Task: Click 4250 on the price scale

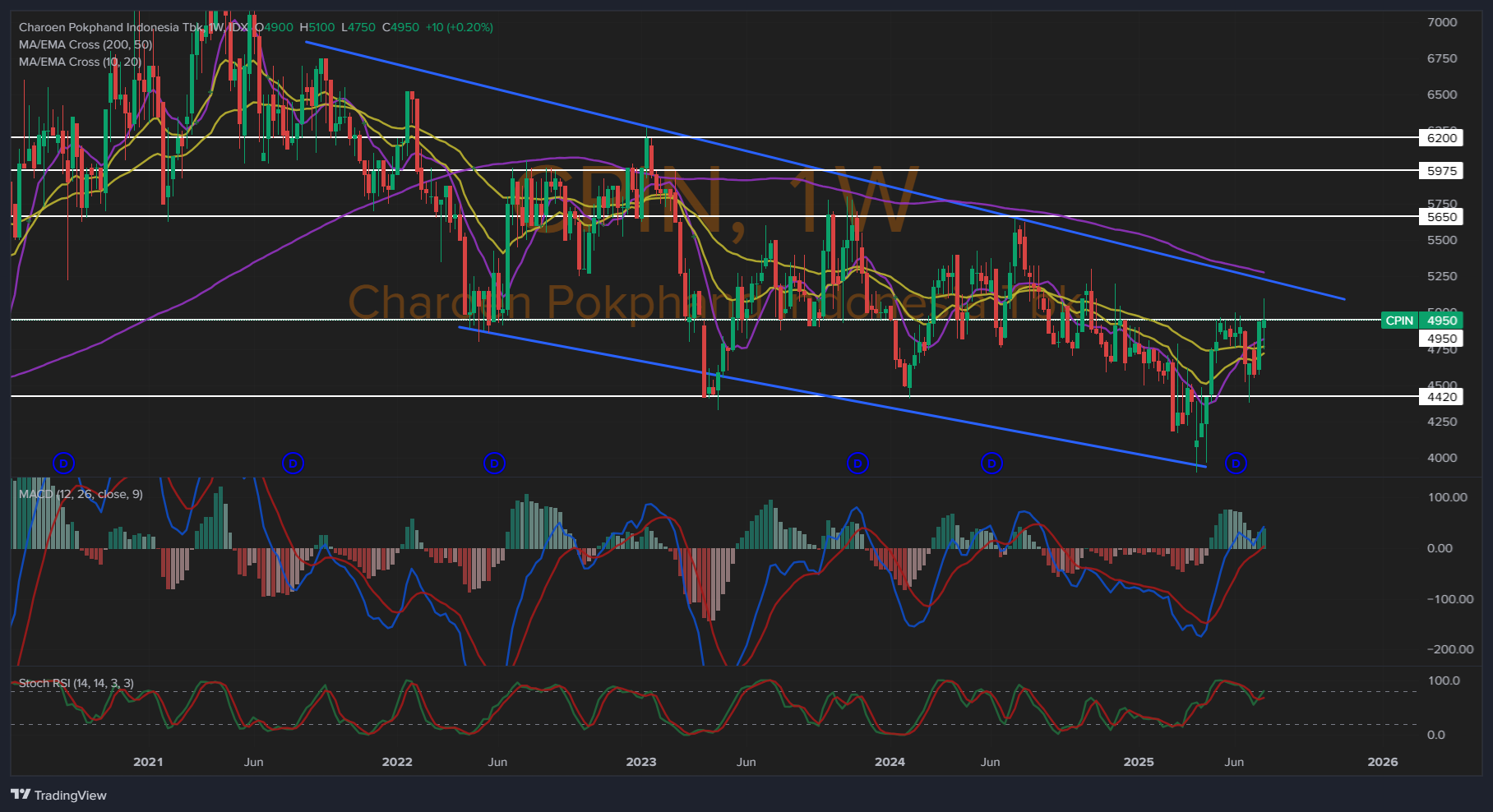Action: (x=1442, y=422)
